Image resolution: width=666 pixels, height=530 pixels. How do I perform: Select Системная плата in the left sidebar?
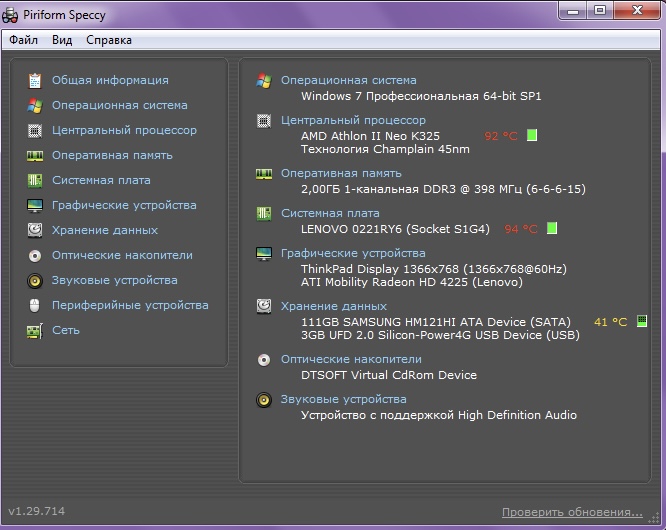tap(101, 180)
